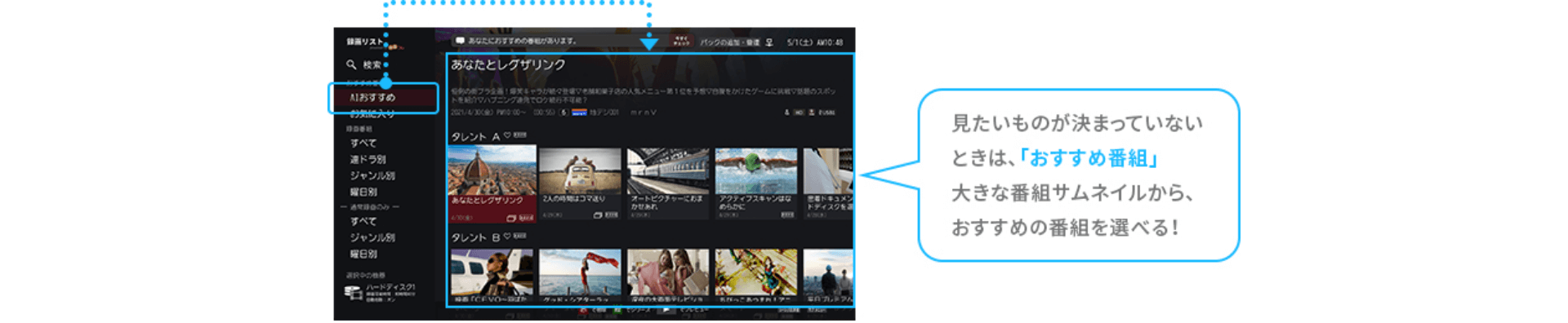Click the heart icon beside タレント B
This screenshot has width=1568, height=323.
[x=507, y=237]
